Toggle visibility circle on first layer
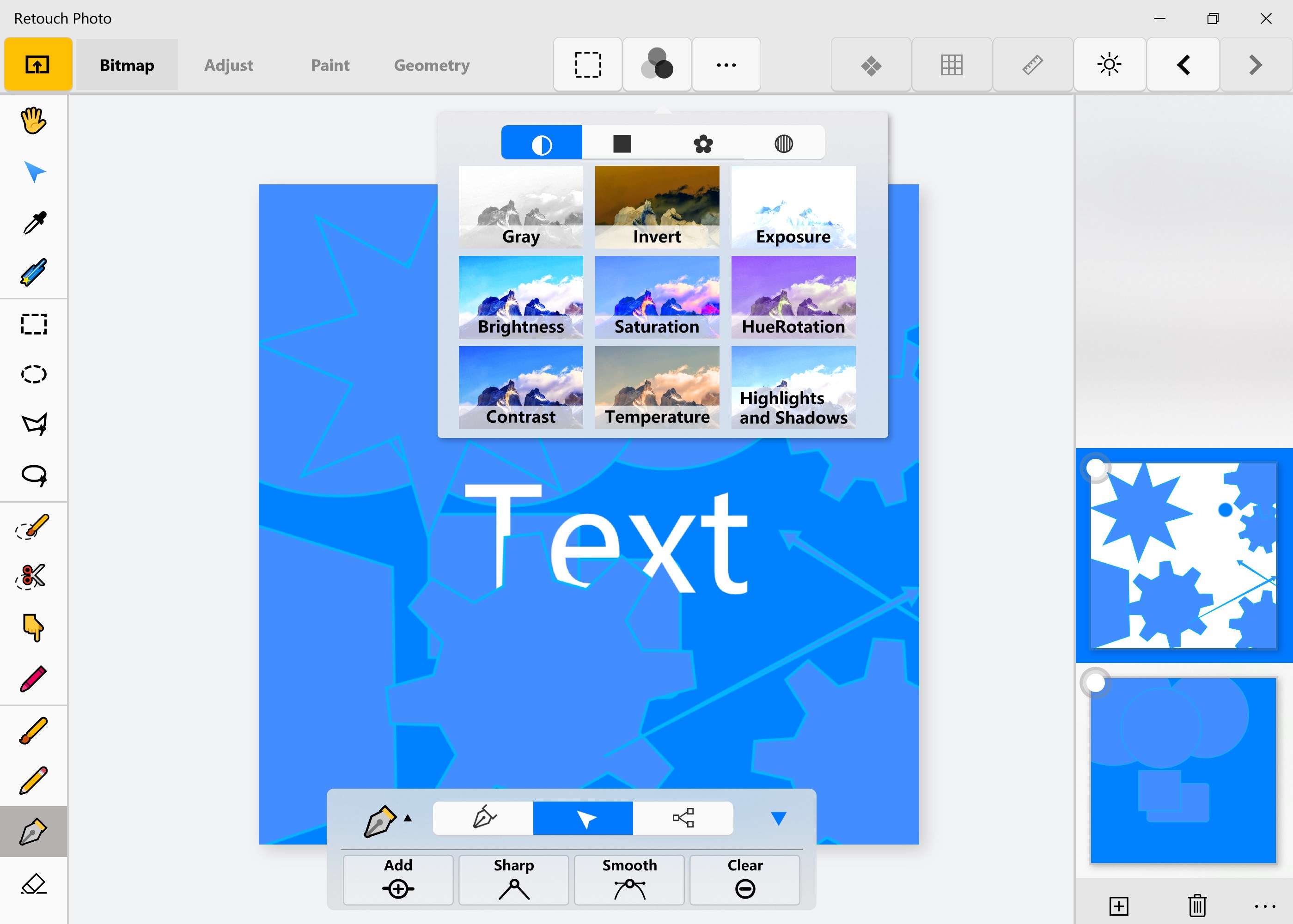This screenshot has height=924, width=1293. pyautogui.click(x=1095, y=468)
